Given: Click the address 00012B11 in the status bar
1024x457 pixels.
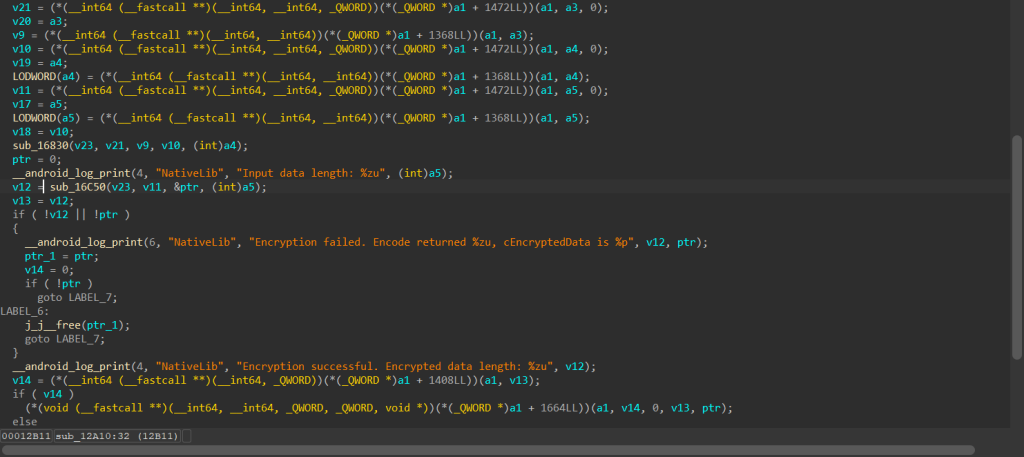Looking at the screenshot, I should 26,436.
